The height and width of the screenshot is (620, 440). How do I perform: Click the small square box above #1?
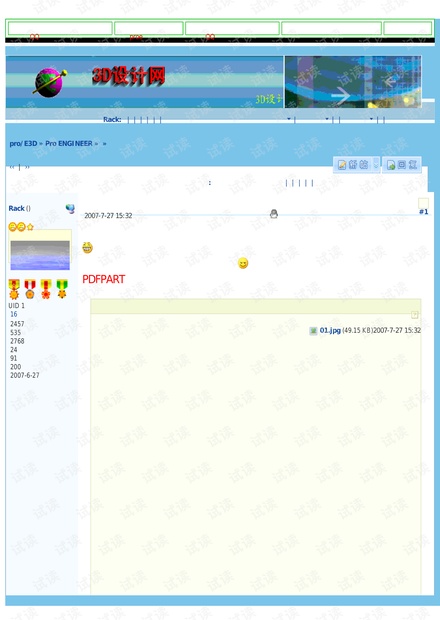point(423,203)
